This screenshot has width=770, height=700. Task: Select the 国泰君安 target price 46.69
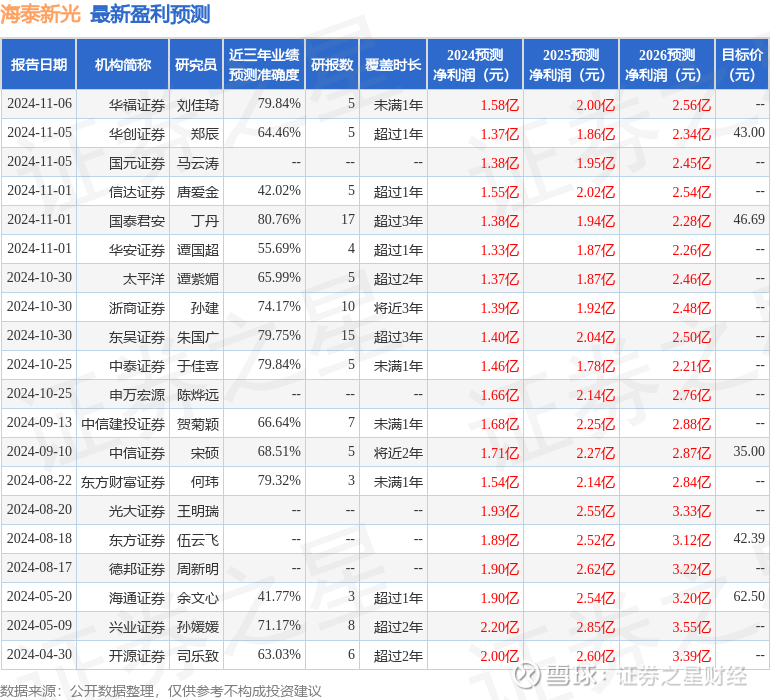(x=749, y=219)
